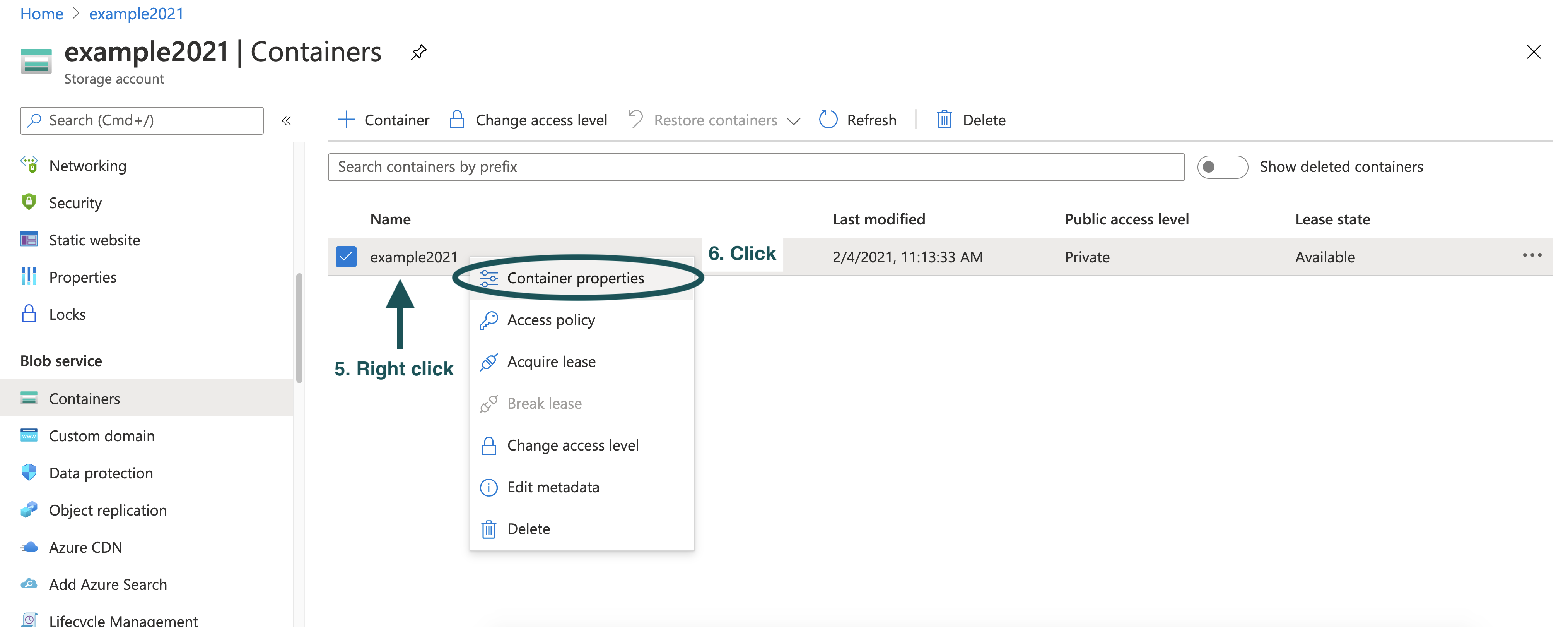The image size is (1568, 627).
Task: Click the toolbar Delete trash icon
Action: 944,120
